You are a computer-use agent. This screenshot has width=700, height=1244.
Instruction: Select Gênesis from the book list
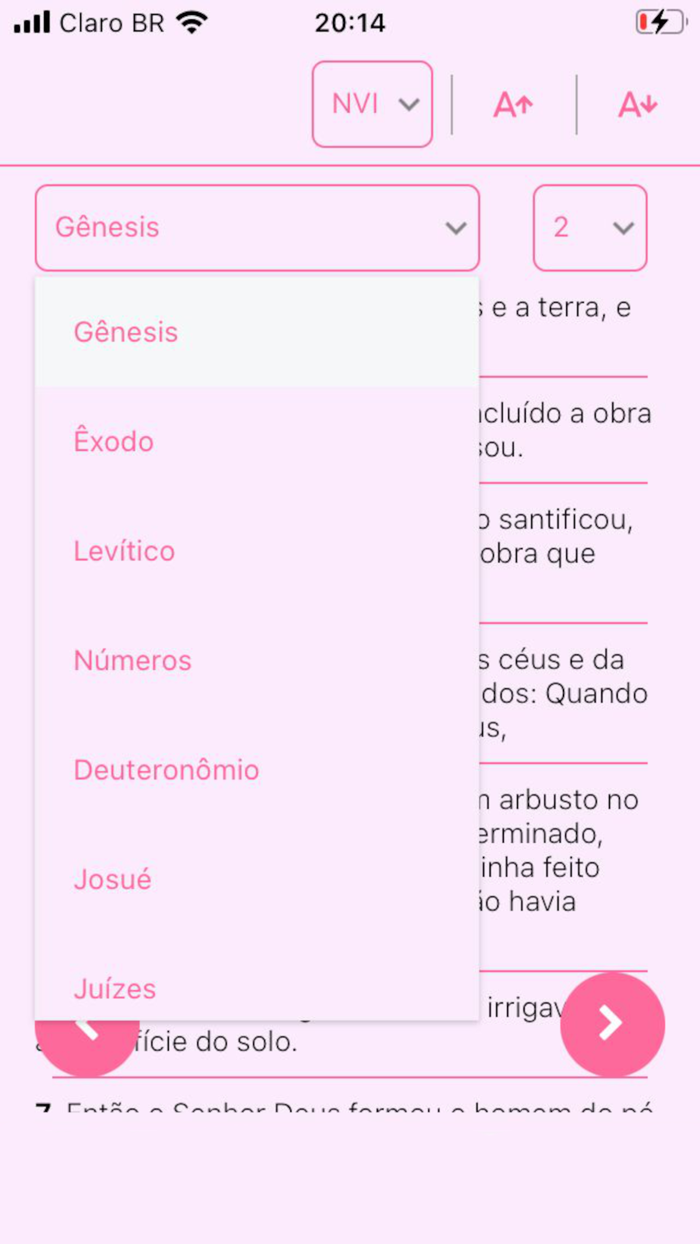click(x=125, y=331)
